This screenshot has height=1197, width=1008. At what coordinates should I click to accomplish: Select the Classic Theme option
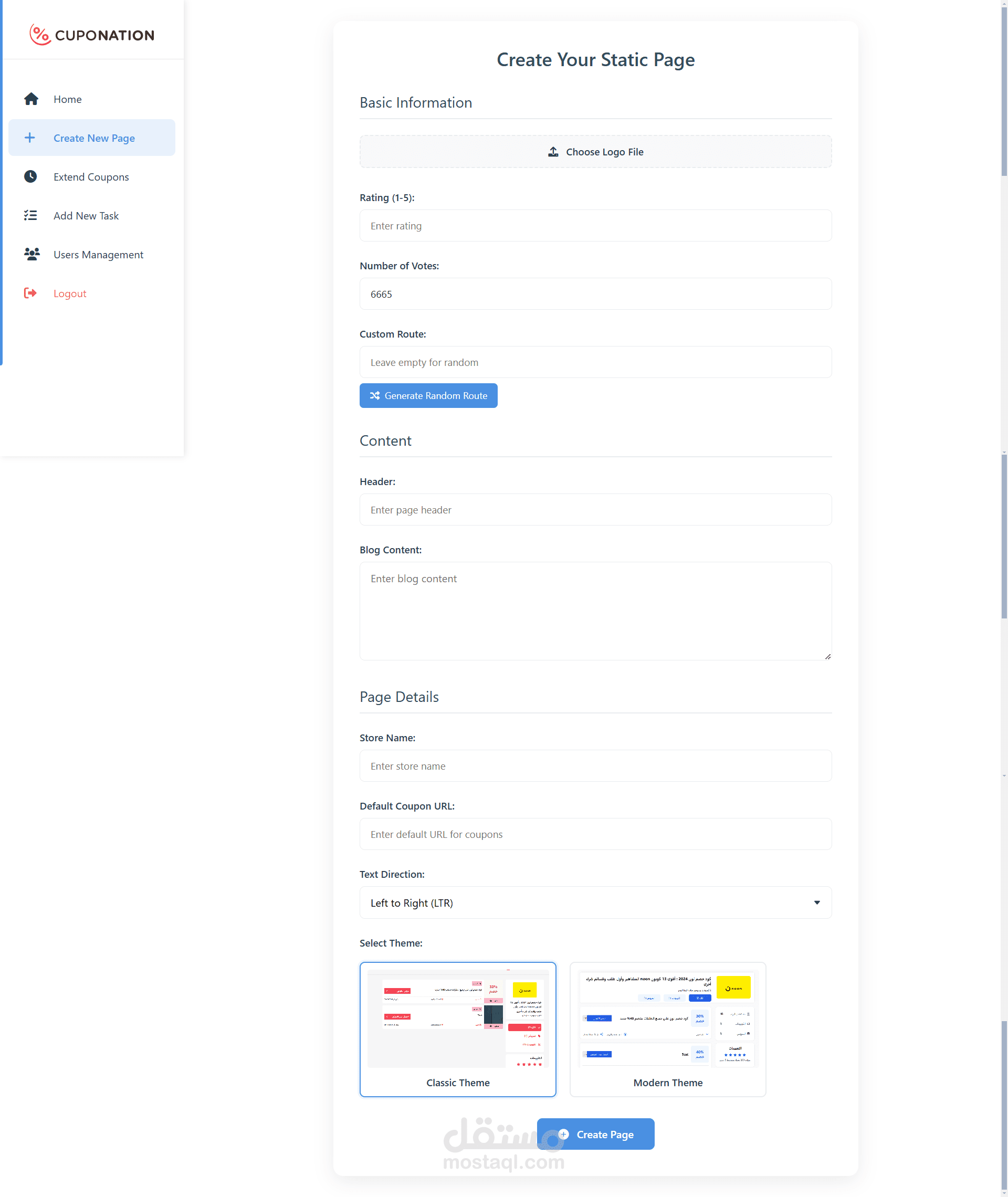[x=457, y=1028]
